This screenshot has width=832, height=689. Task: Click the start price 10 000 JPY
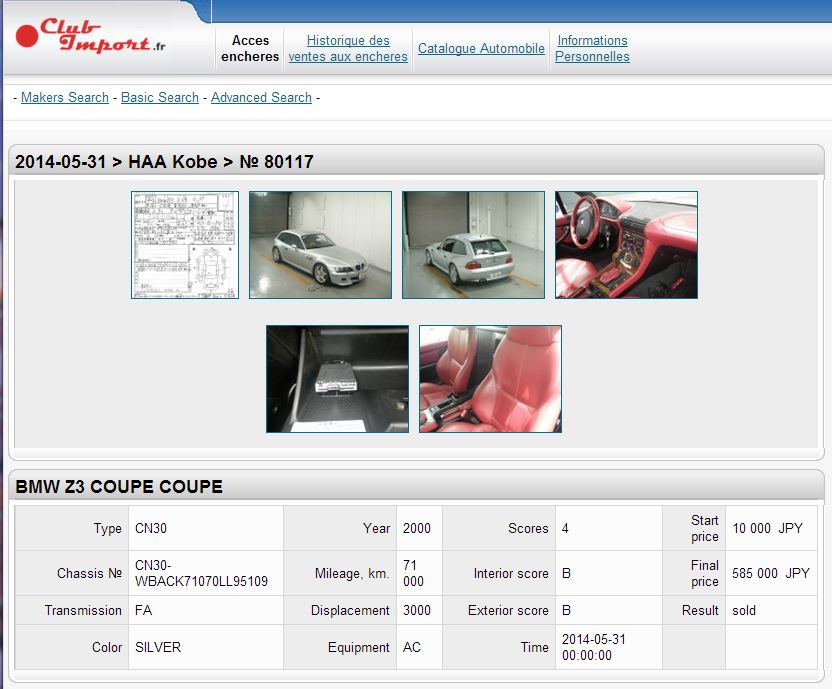(x=767, y=528)
